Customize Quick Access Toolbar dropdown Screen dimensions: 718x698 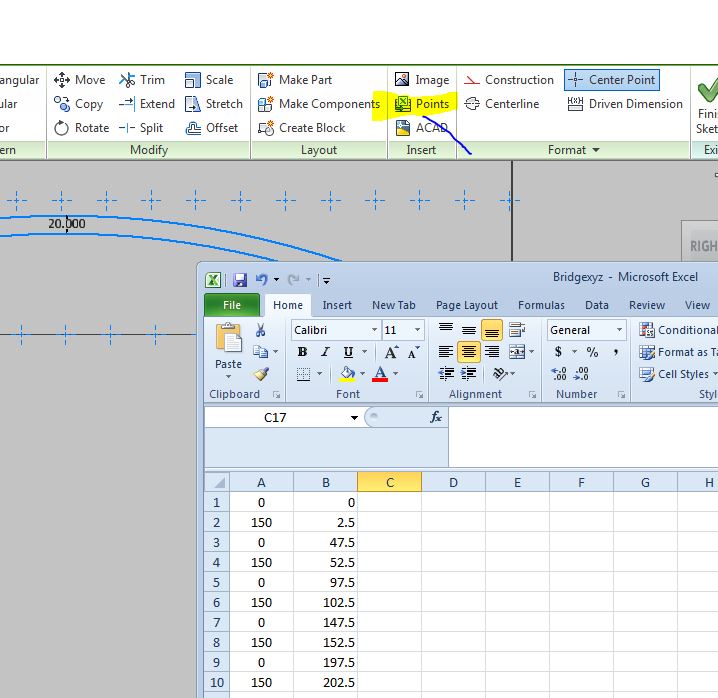click(326, 280)
